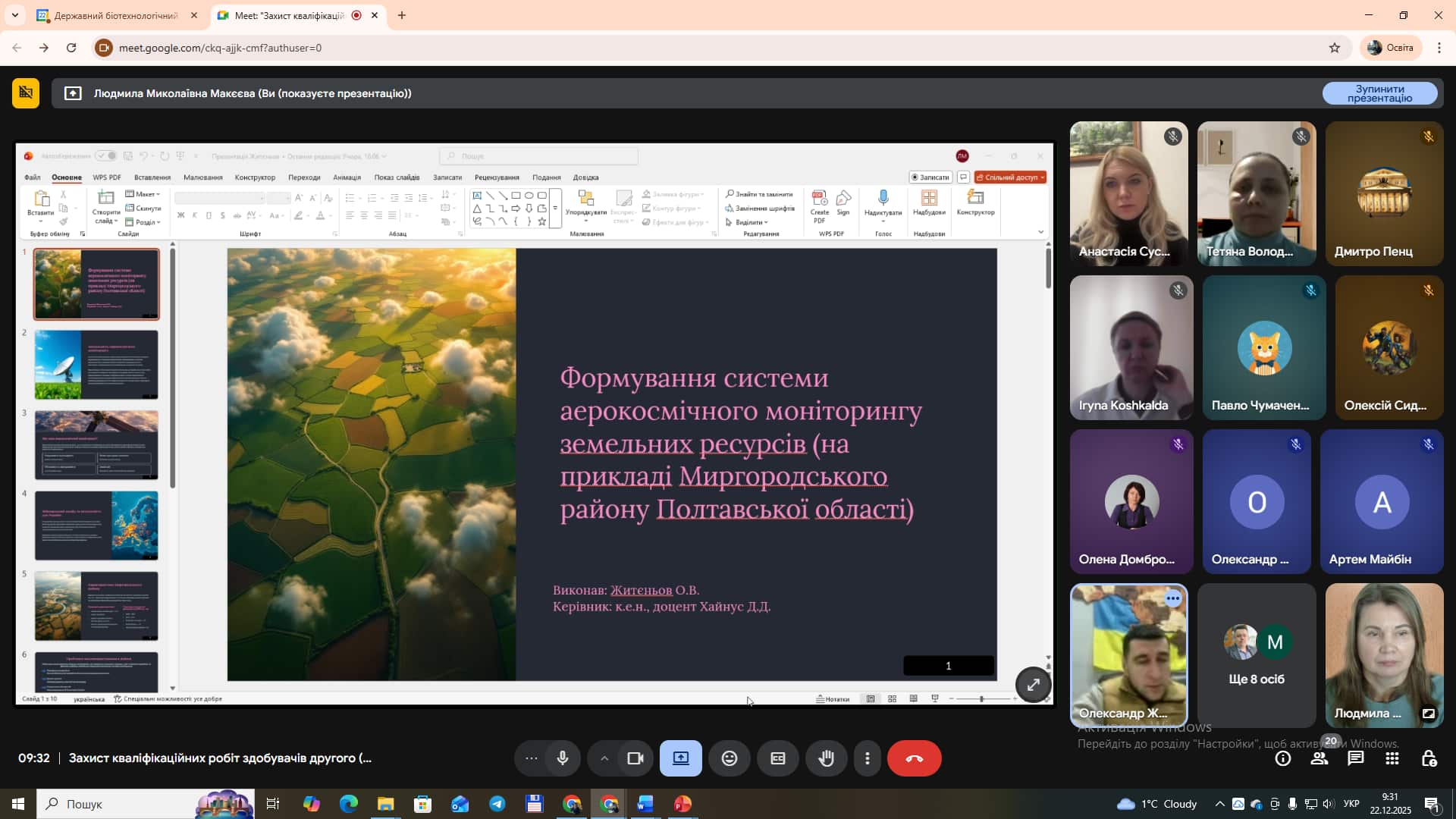Open more options three-dot menu

tap(868, 758)
